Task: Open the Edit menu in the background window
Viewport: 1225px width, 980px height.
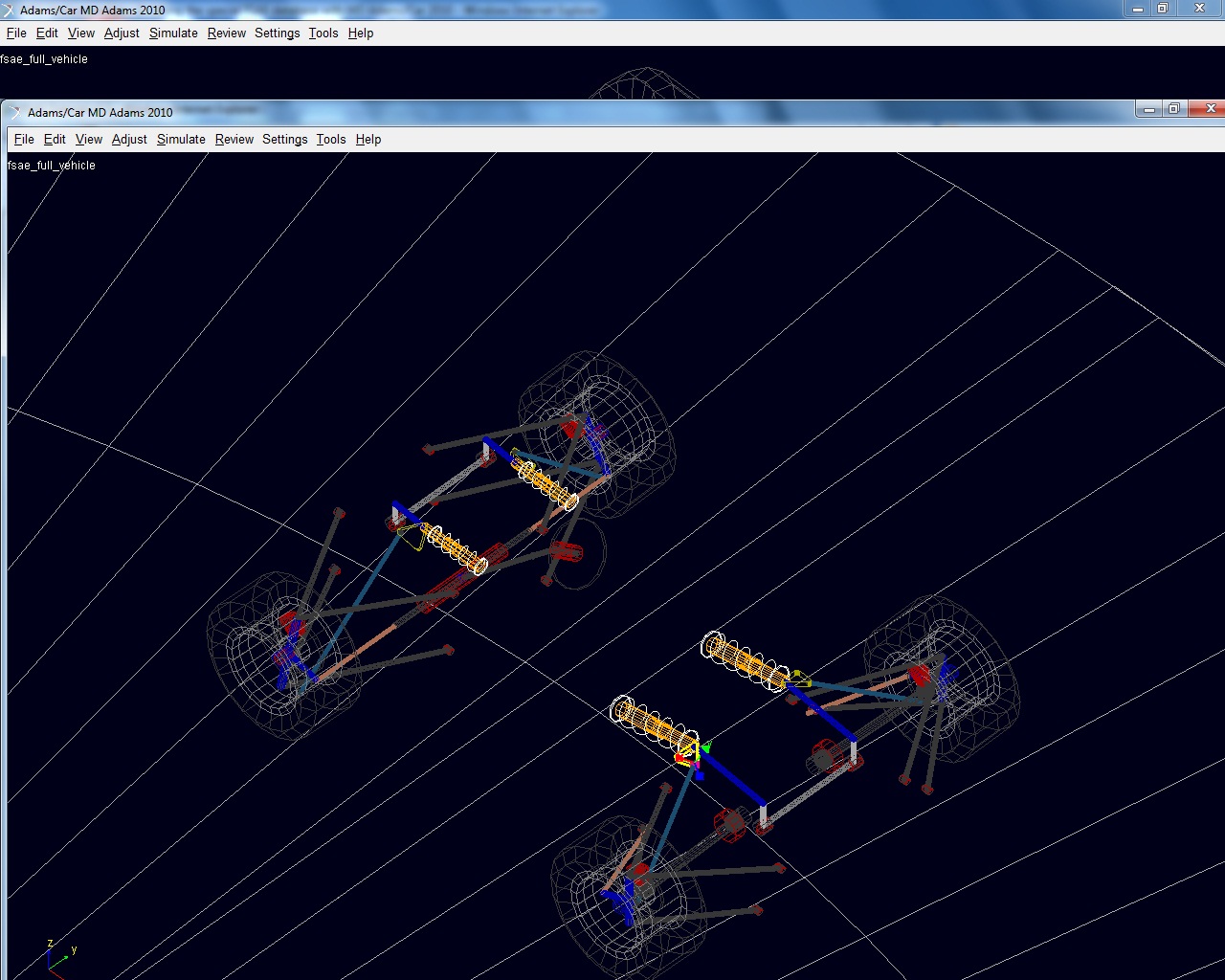Action: tap(47, 33)
